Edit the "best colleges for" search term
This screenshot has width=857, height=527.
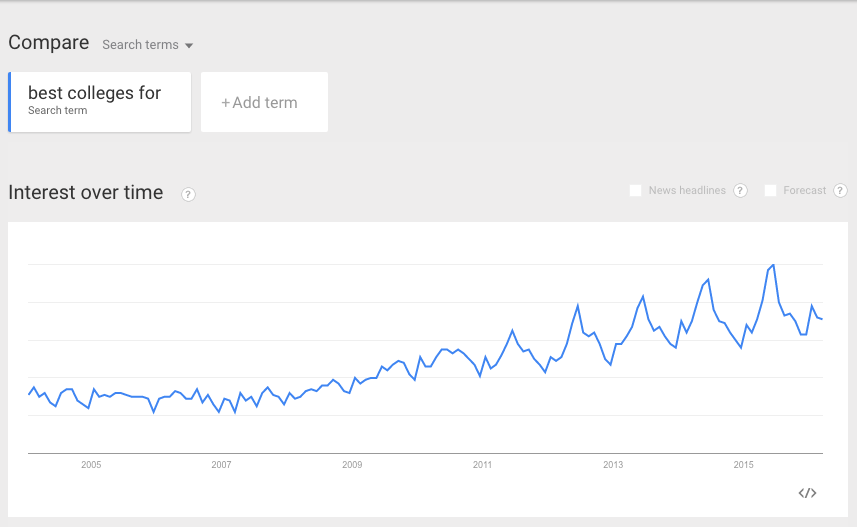coord(94,93)
